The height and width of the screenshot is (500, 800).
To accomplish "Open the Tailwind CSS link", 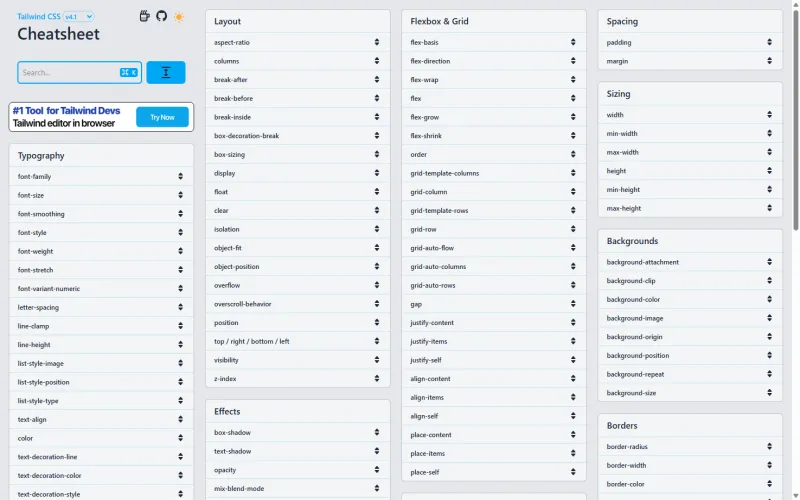I will 39,17.
